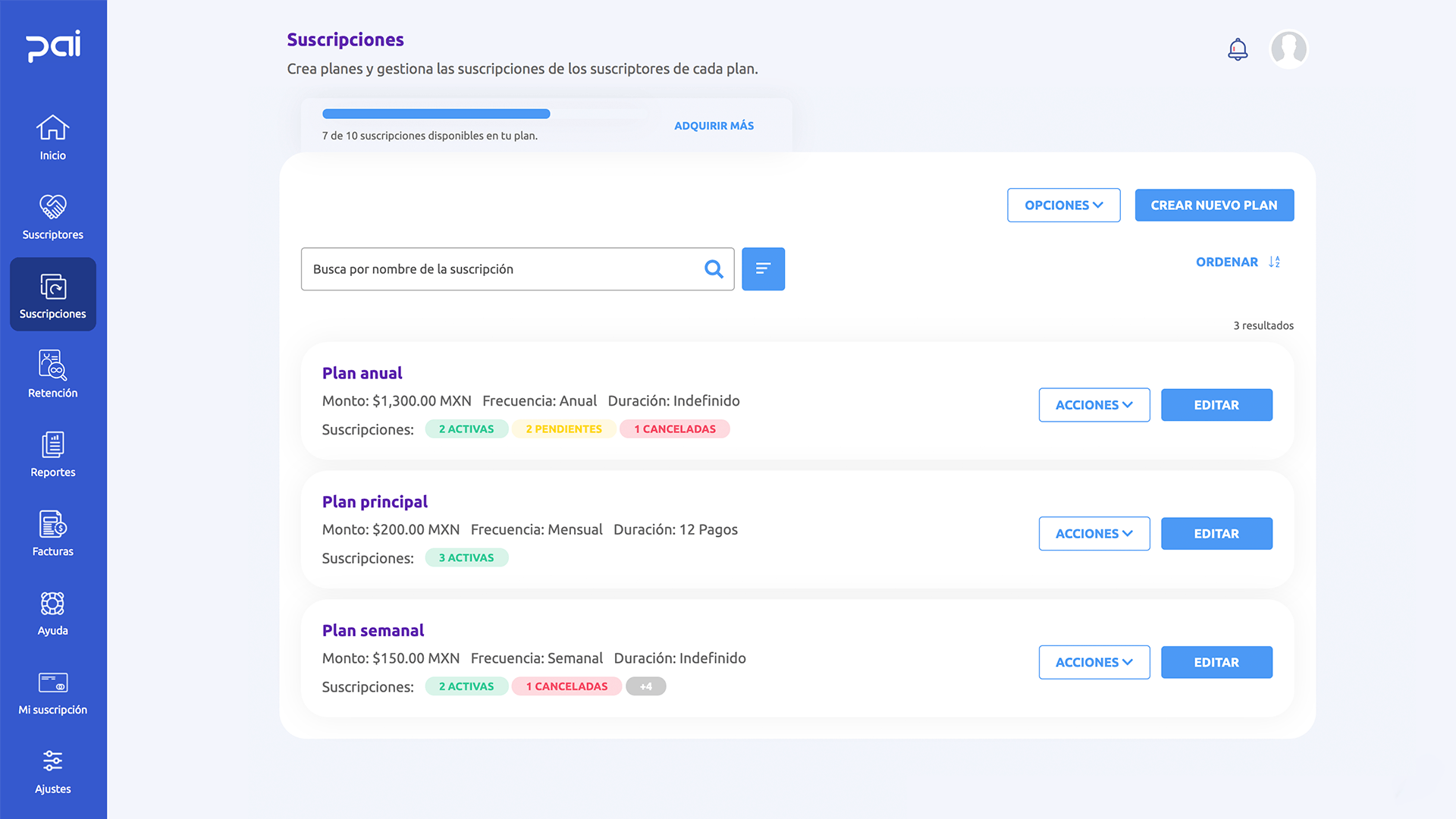The height and width of the screenshot is (819, 1456).
Task: Expand the +4 more statuses badge
Action: (x=646, y=686)
